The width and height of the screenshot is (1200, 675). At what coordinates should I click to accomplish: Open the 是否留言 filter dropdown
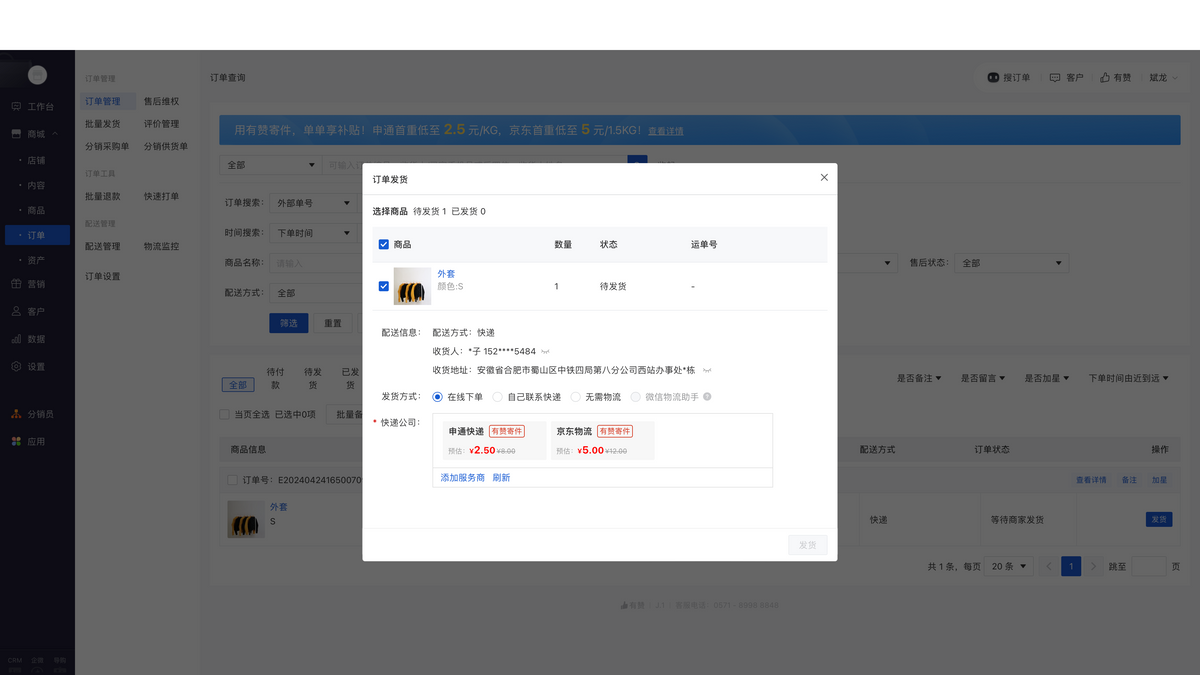tap(983, 379)
